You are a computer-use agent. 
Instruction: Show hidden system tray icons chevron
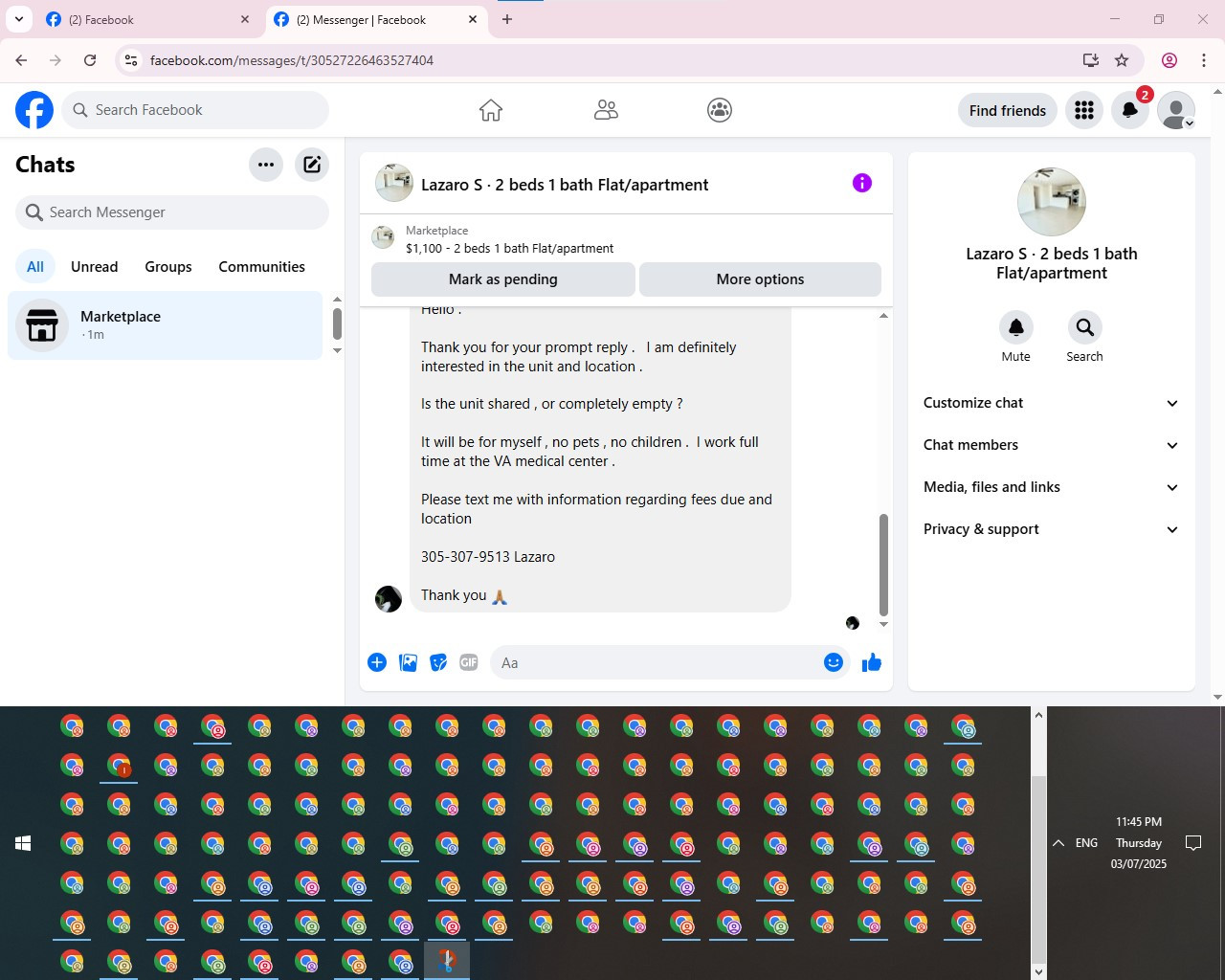click(x=1058, y=843)
